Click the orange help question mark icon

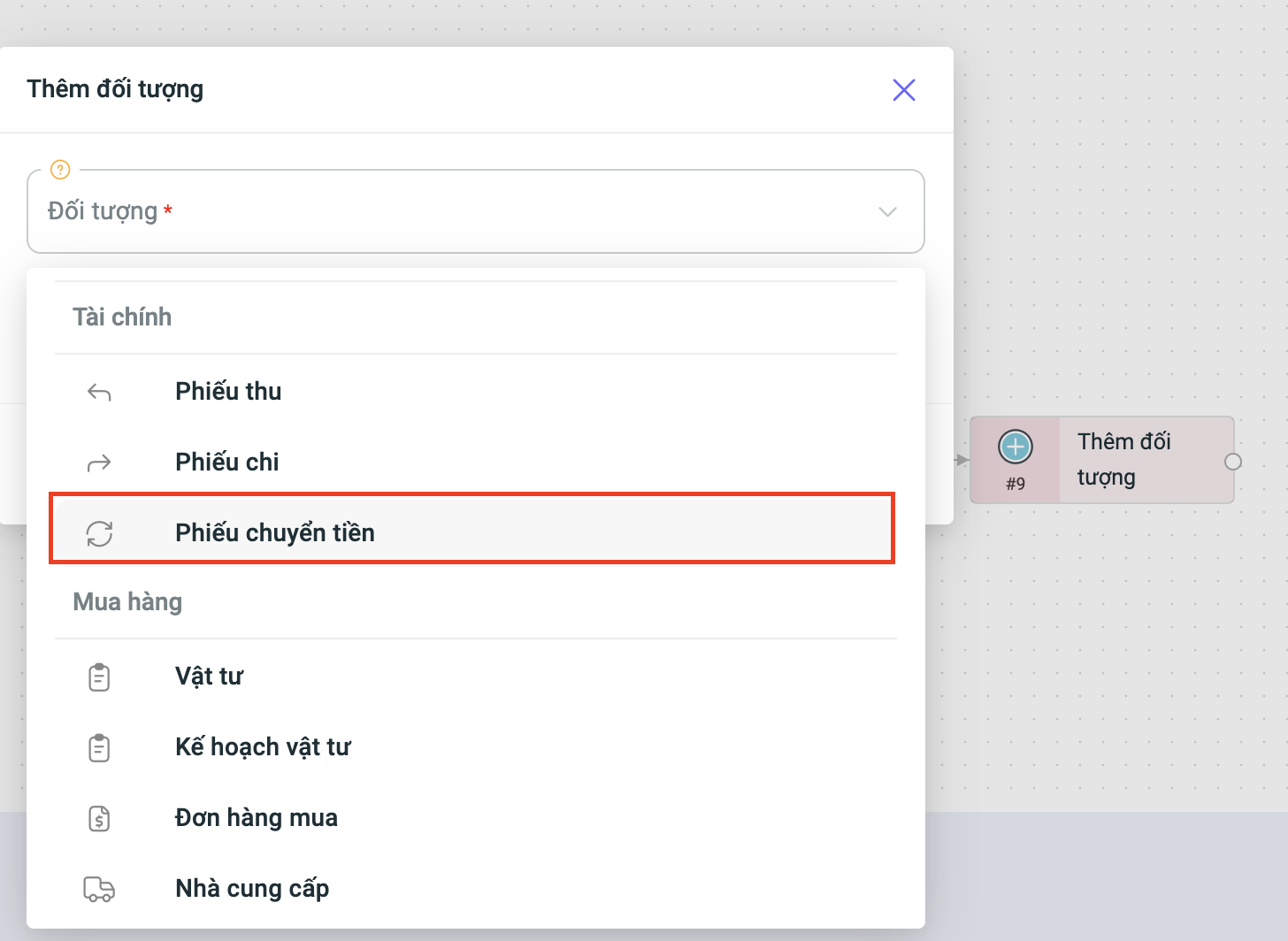pos(60,169)
